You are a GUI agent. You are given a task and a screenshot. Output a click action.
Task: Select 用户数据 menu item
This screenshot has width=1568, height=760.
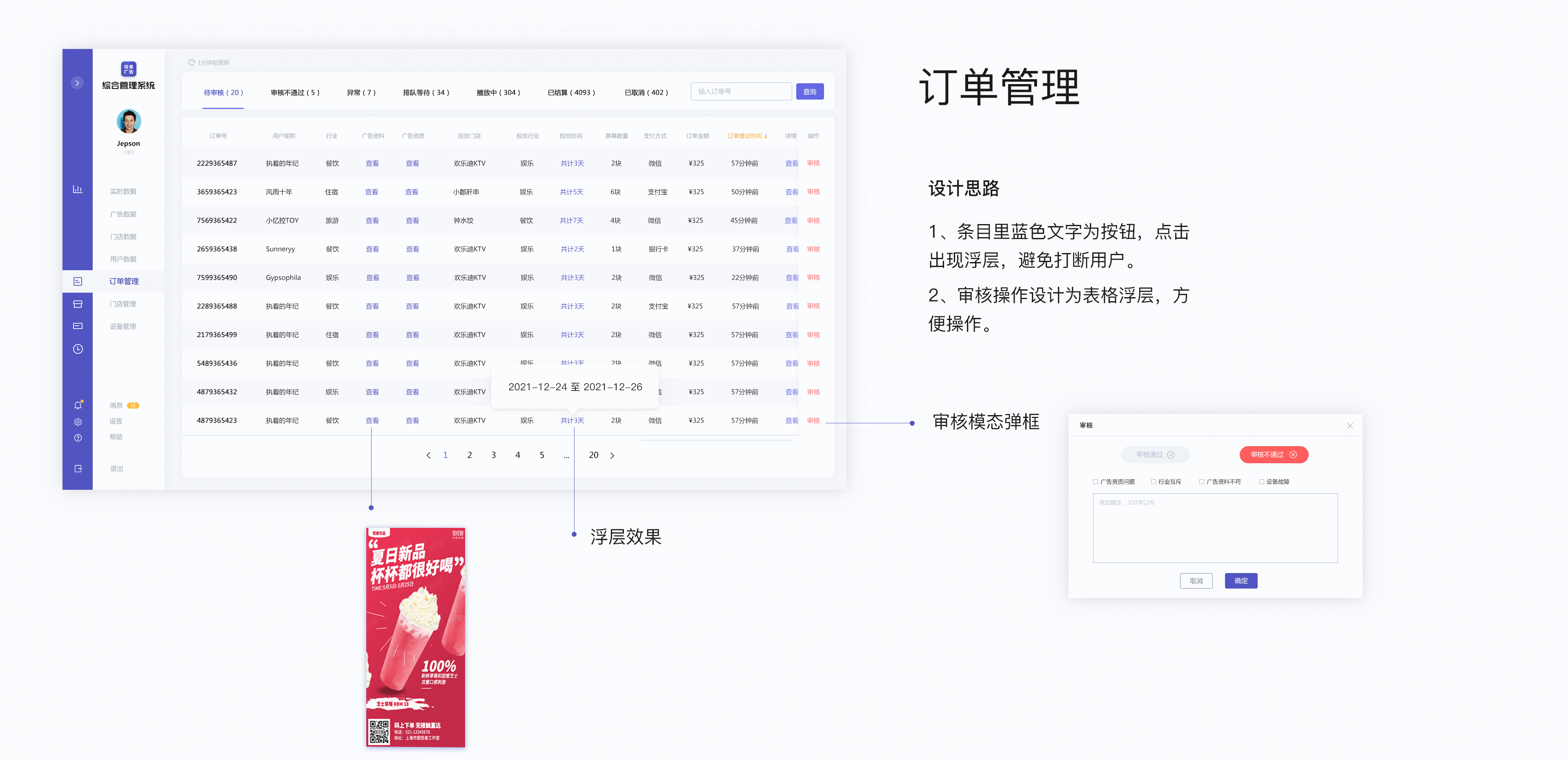[x=123, y=259]
